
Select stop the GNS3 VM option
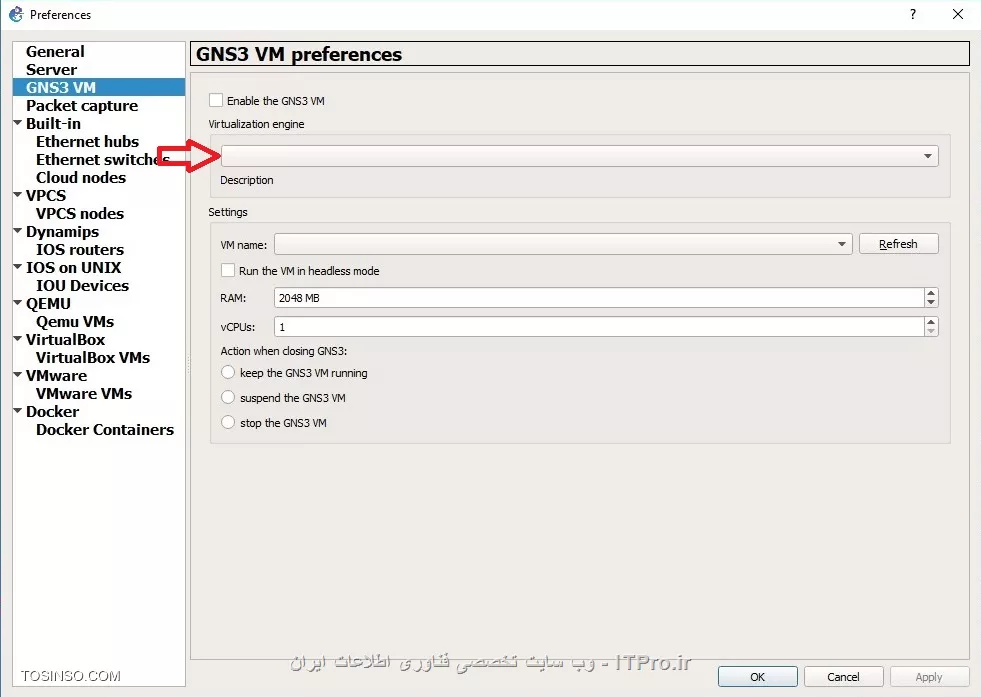[x=228, y=422]
